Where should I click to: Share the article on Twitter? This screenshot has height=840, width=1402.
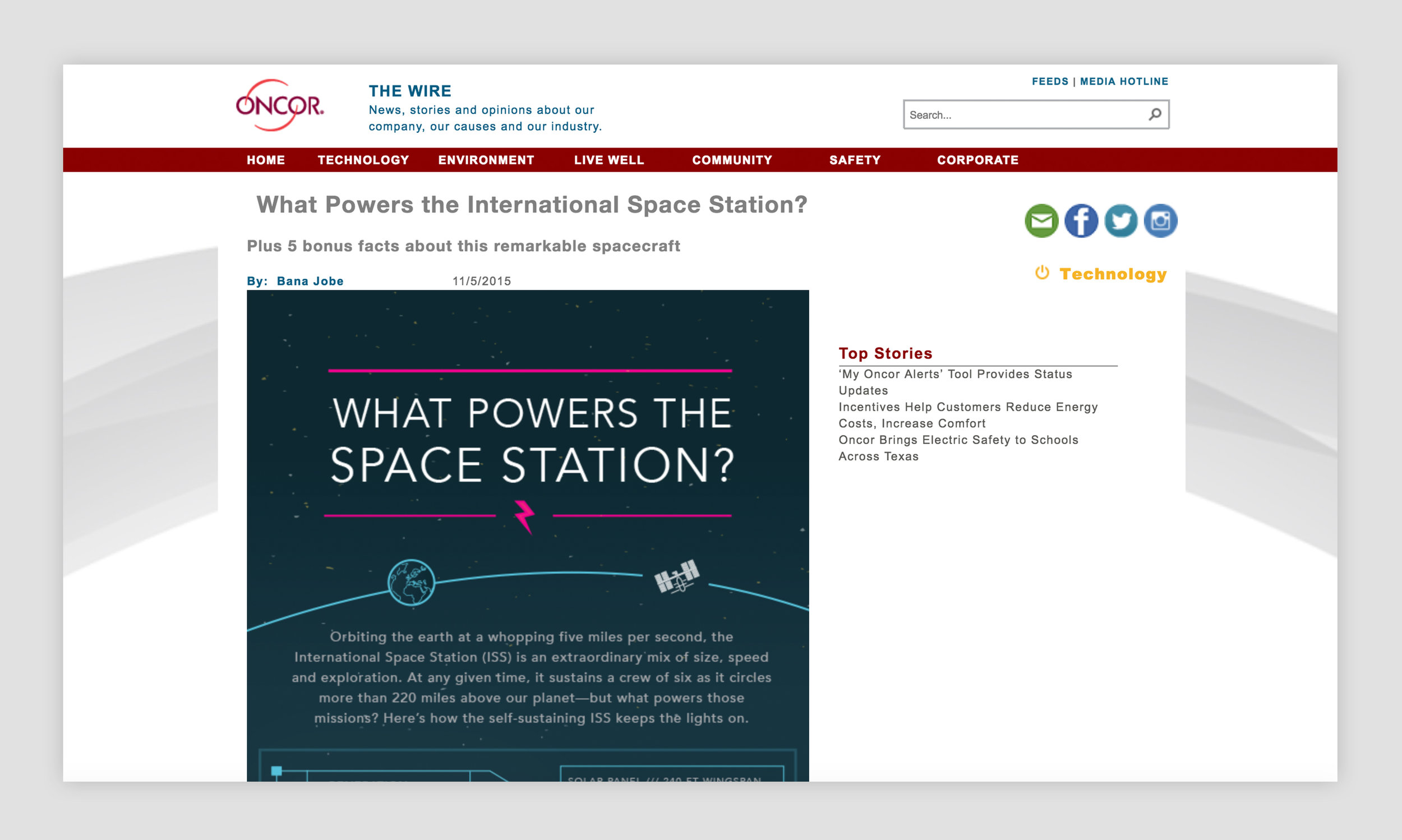click(1120, 221)
